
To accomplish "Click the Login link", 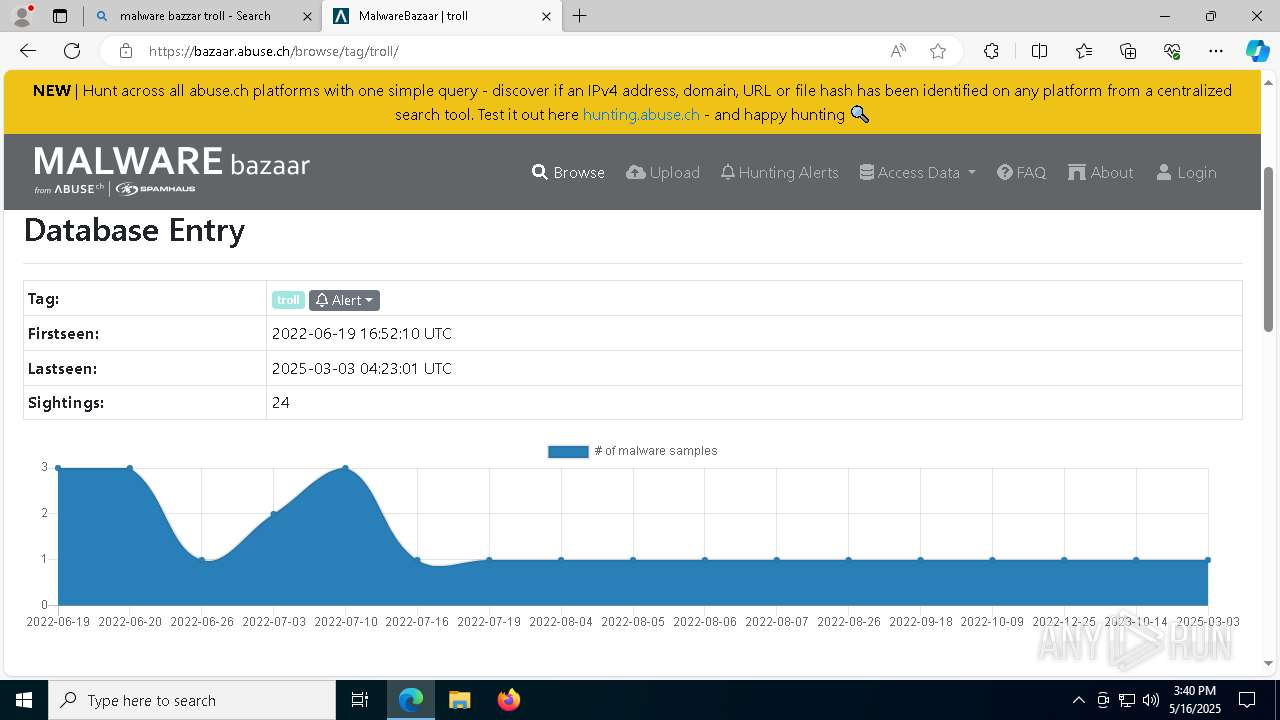I will pyautogui.click(x=1187, y=172).
